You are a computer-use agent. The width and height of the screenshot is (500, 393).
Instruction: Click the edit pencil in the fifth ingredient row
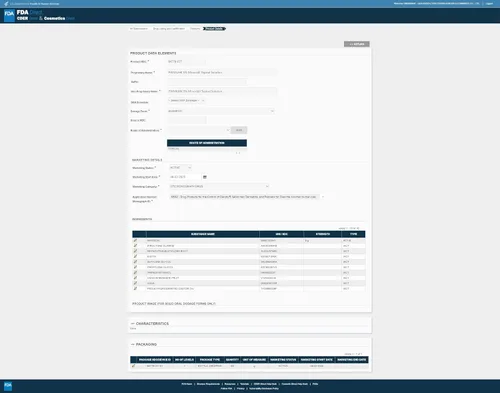135,262
